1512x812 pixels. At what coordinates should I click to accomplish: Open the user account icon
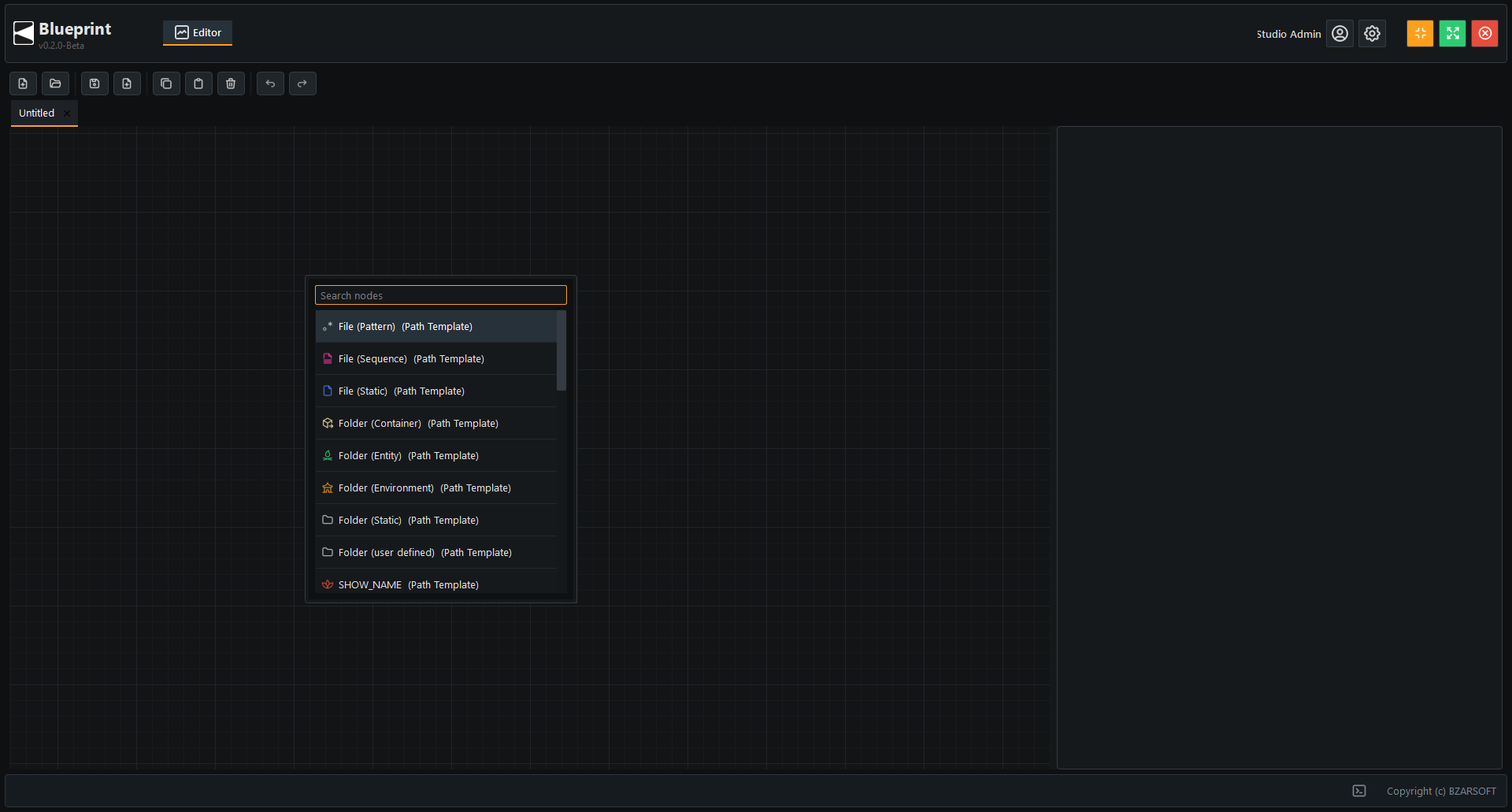click(x=1340, y=33)
